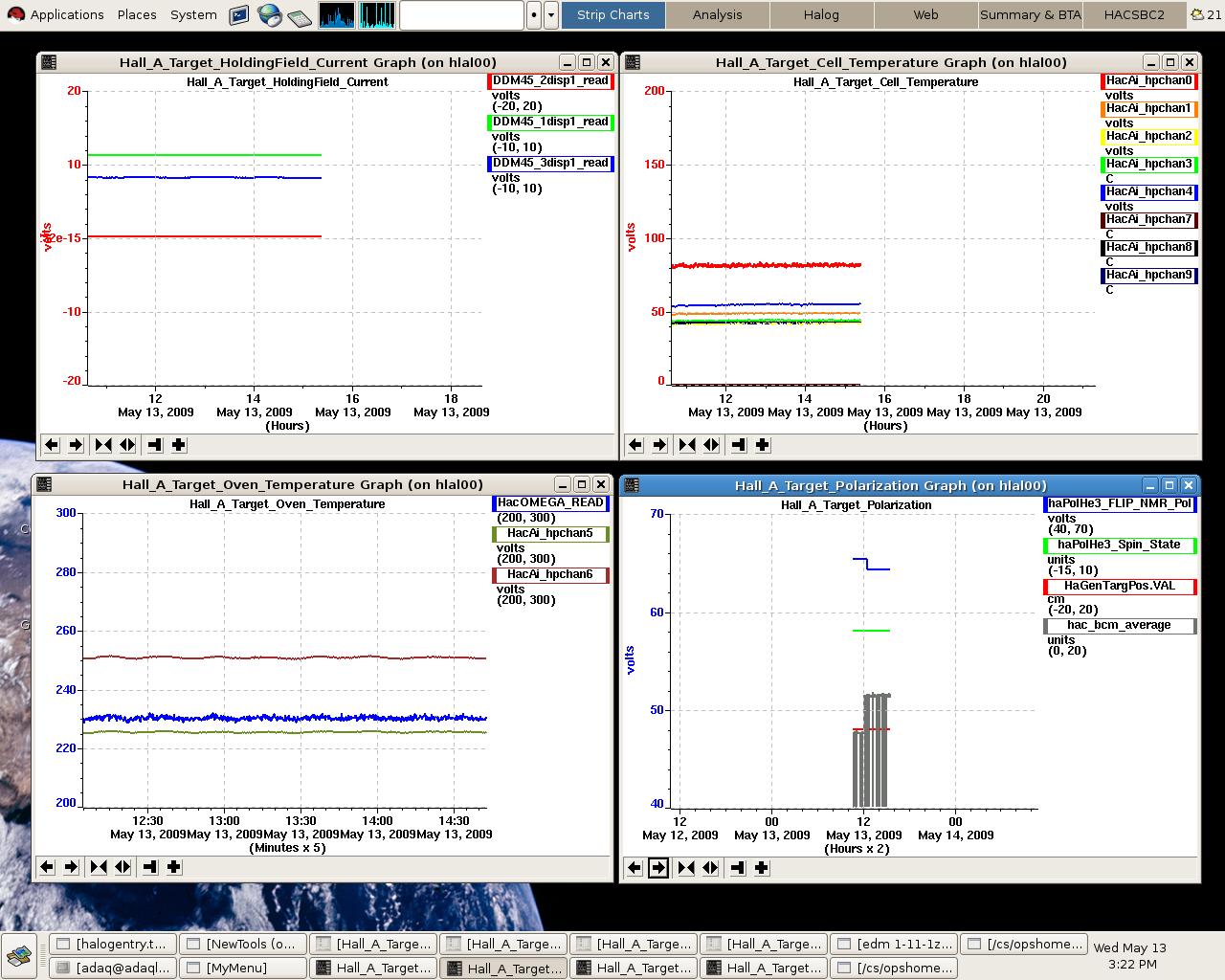Select DDM45_1disp1_read green legend entry
Viewport: 1225px width, 980px height.
(x=550, y=122)
